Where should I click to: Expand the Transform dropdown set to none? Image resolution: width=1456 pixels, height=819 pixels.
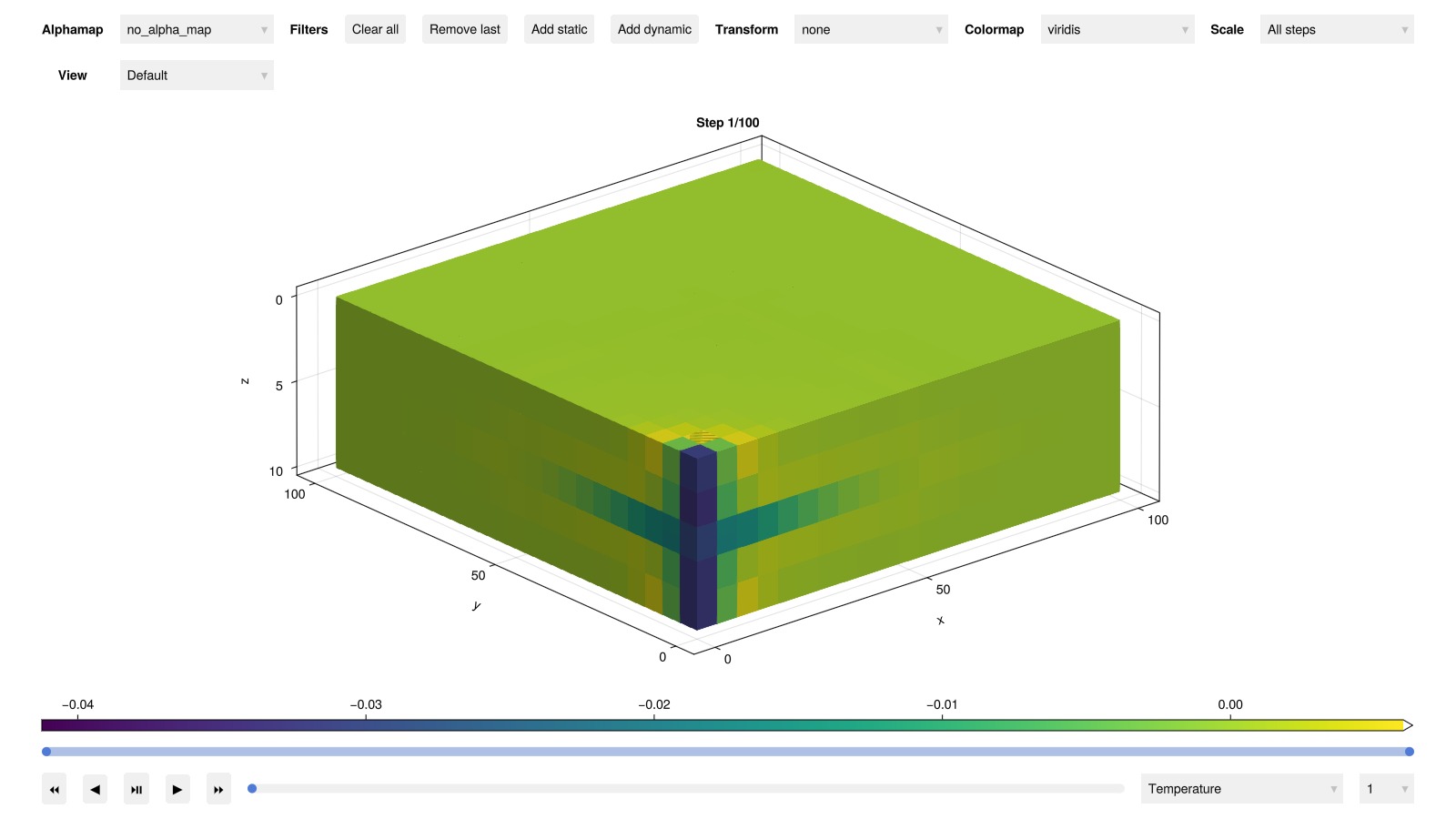[870, 30]
